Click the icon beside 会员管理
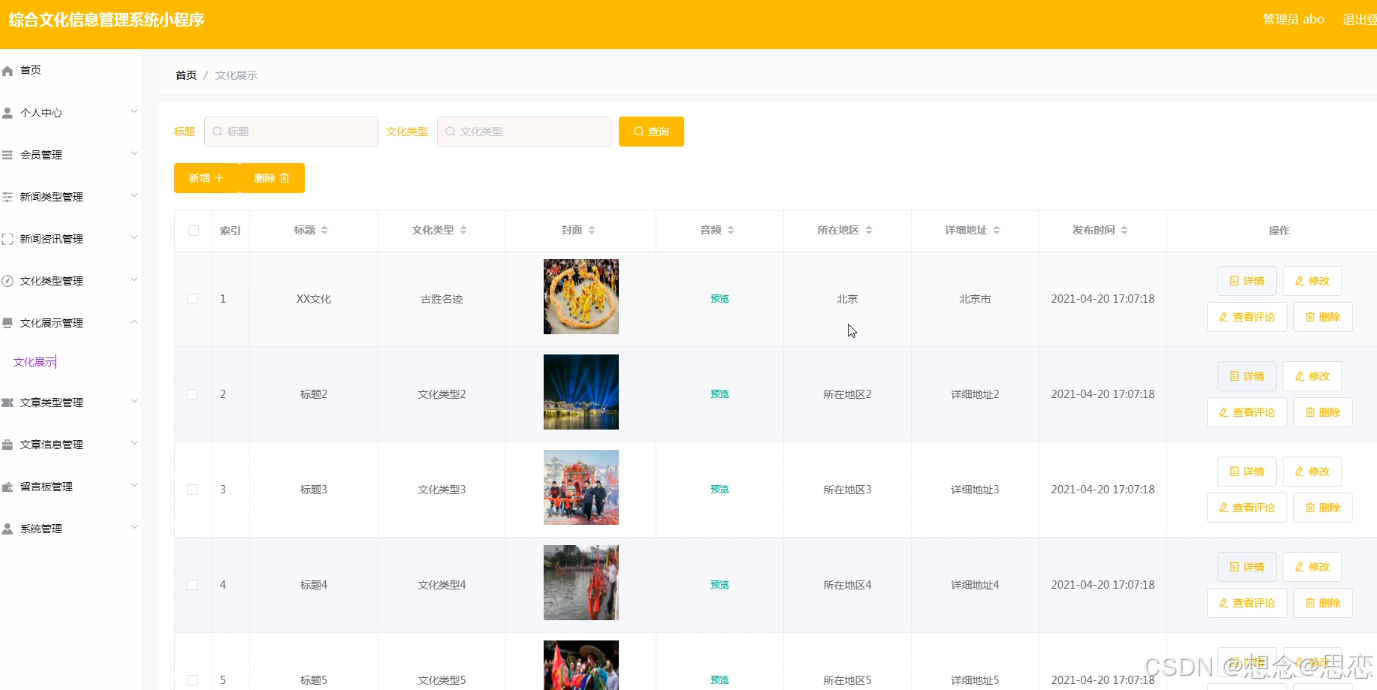This screenshot has height=690, width=1377. 8,155
